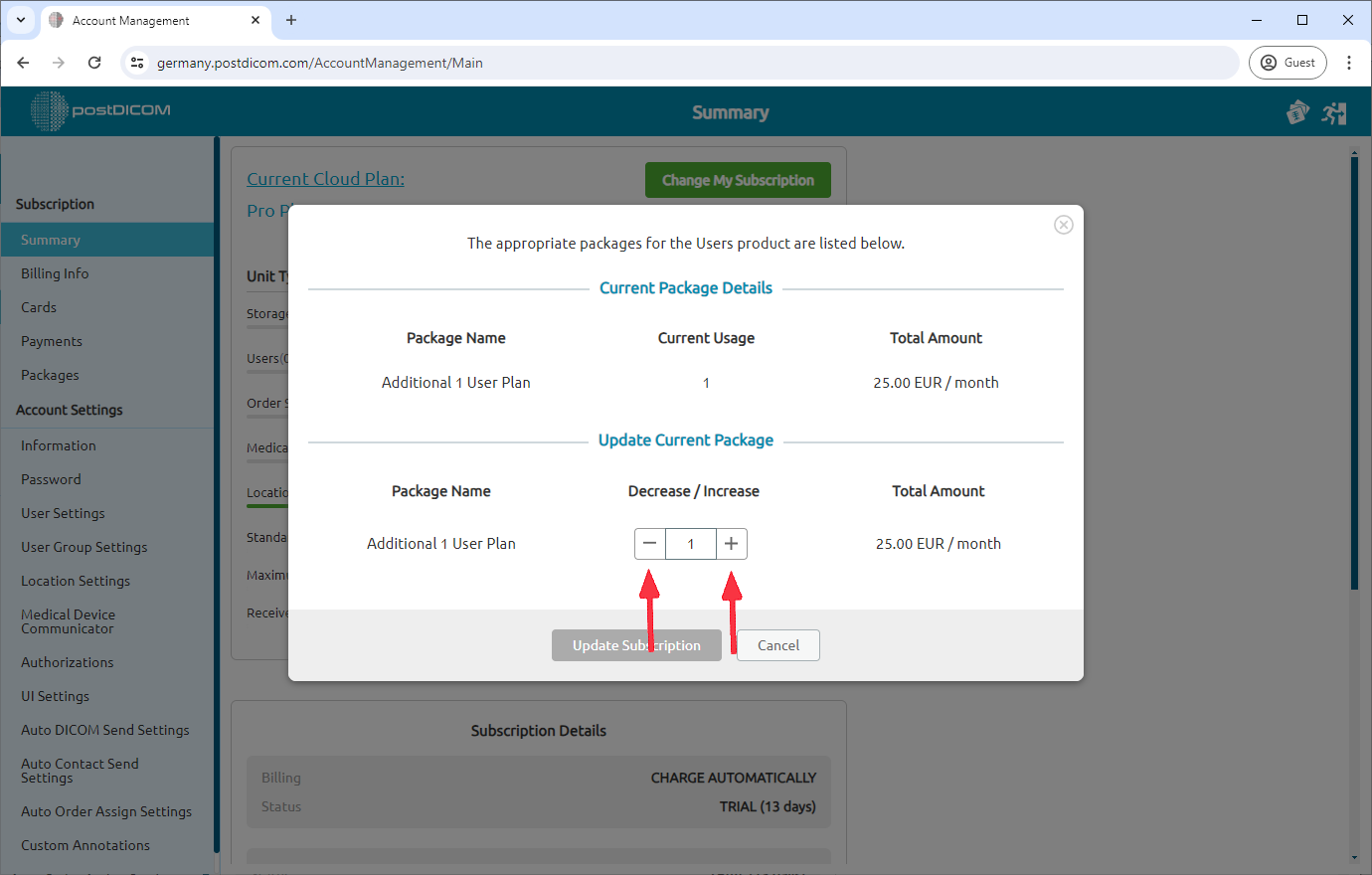Click the user quantity input field
This screenshot has height=875, width=1372.
[691, 543]
